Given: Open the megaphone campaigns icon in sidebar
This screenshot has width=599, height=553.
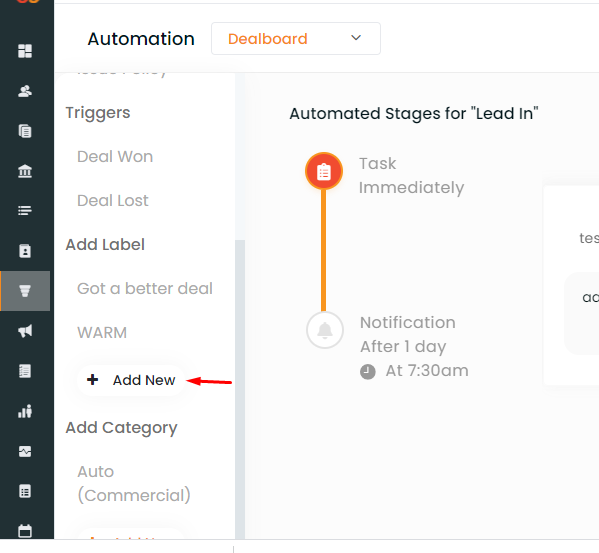Looking at the screenshot, I should coord(25,331).
